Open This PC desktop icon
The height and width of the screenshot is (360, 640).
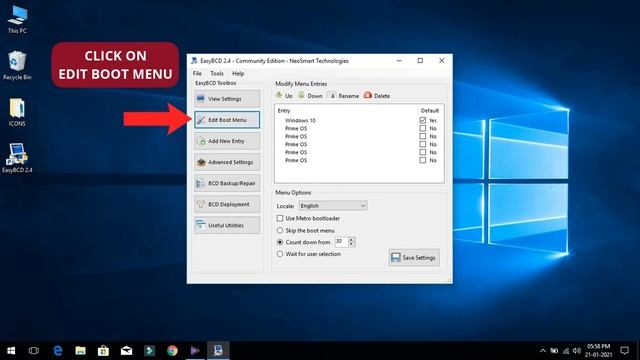click(17, 20)
